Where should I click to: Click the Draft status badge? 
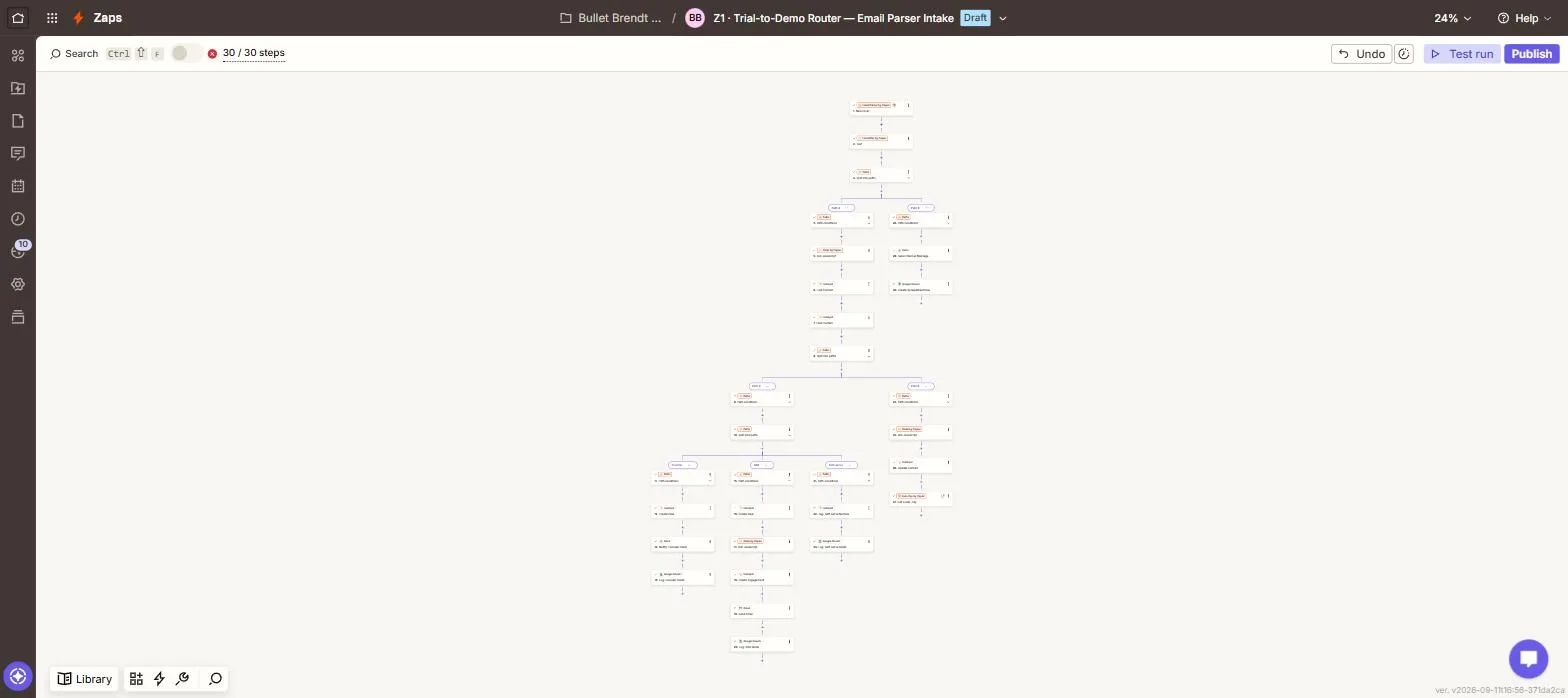tap(975, 18)
